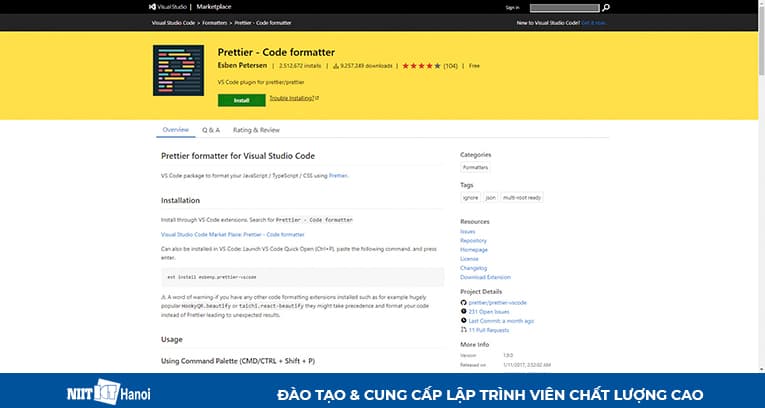
Task: Open the Issues resource link
Action: point(467,231)
